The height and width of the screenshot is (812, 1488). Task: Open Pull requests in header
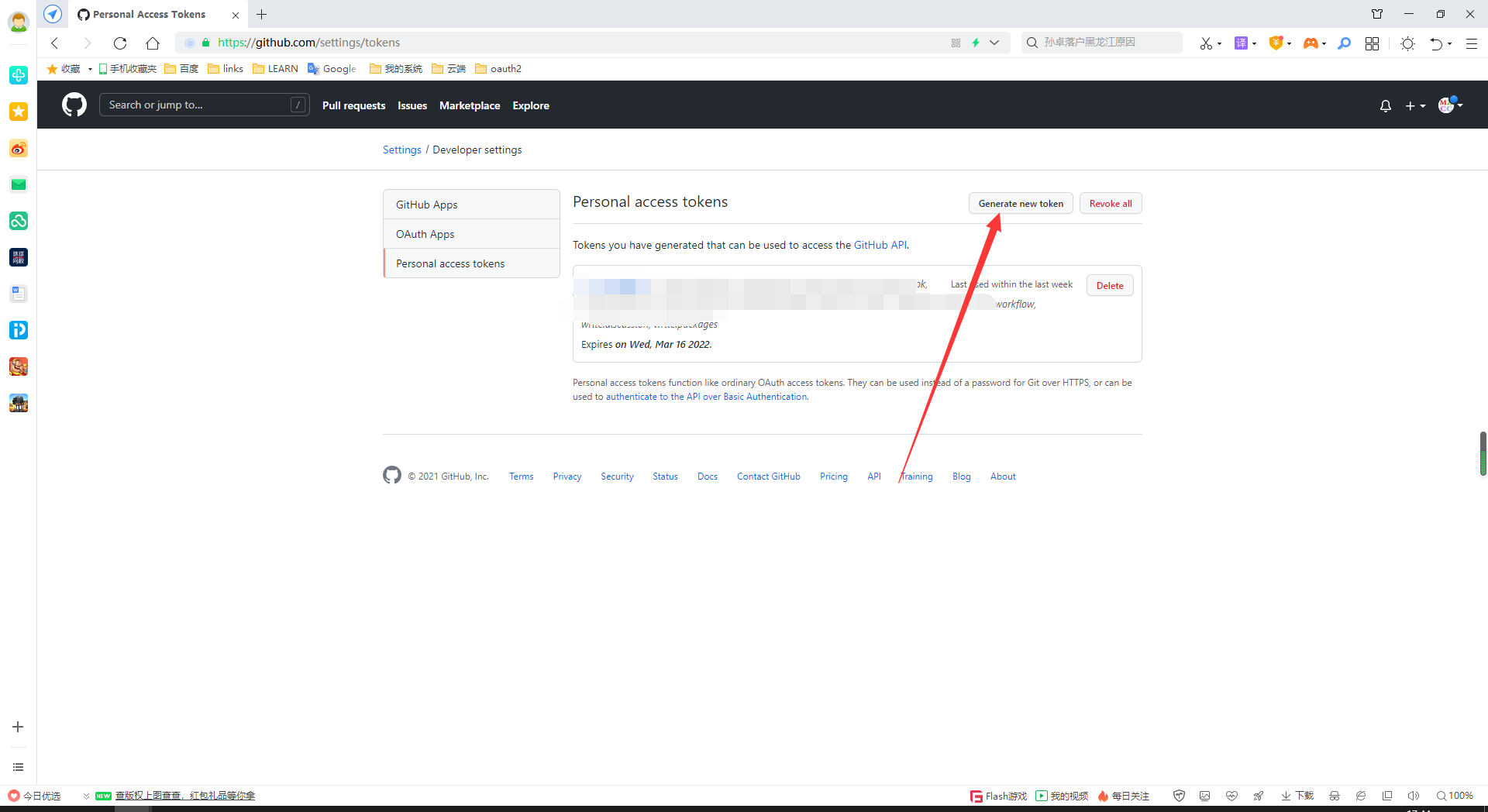click(353, 106)
